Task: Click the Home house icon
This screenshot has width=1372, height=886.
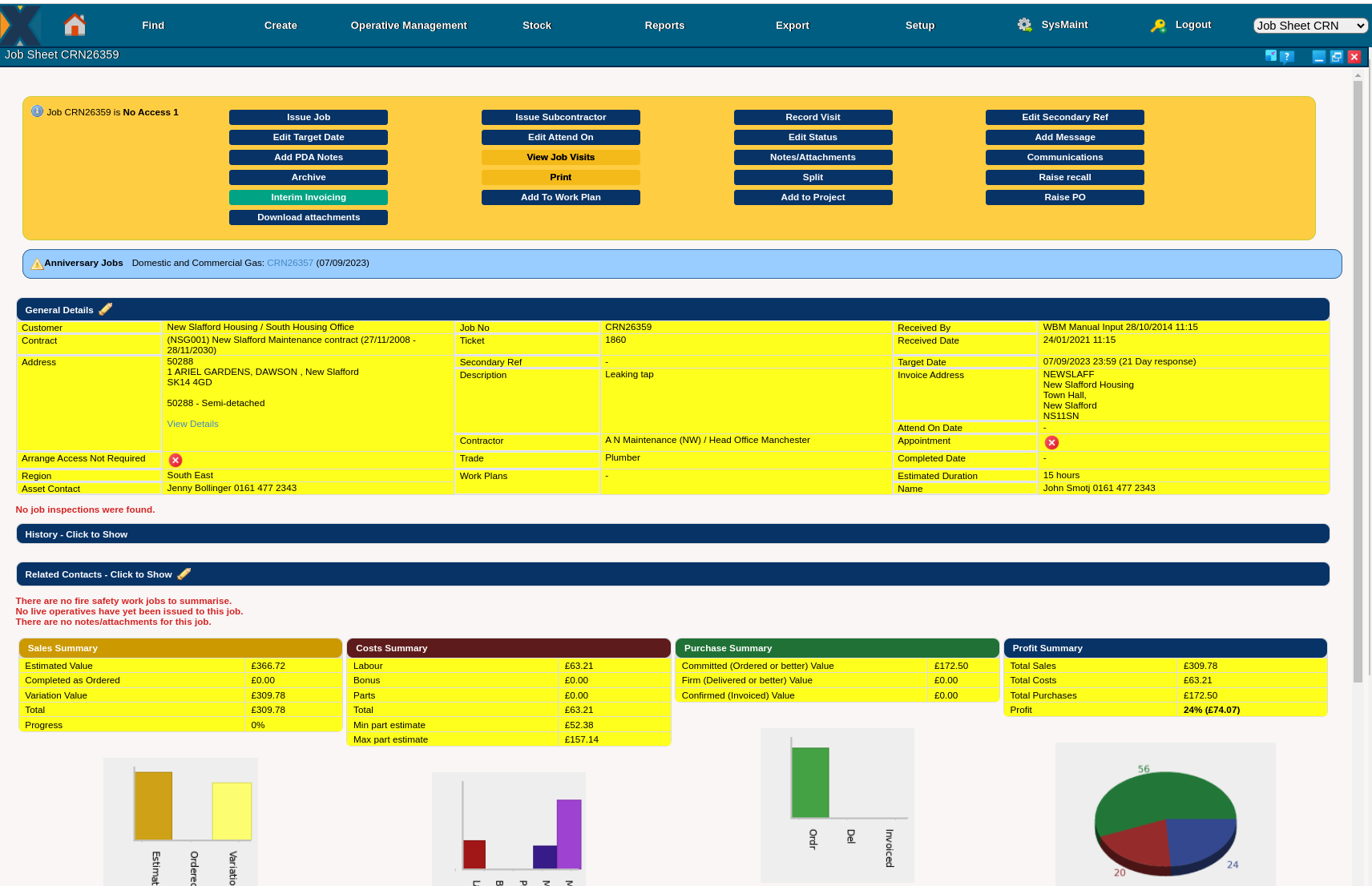Action: pos(75,25)
